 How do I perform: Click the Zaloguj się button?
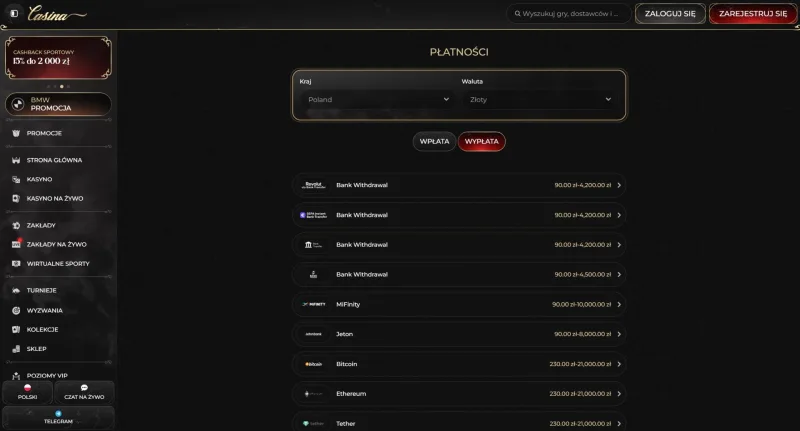coord(670,14)
